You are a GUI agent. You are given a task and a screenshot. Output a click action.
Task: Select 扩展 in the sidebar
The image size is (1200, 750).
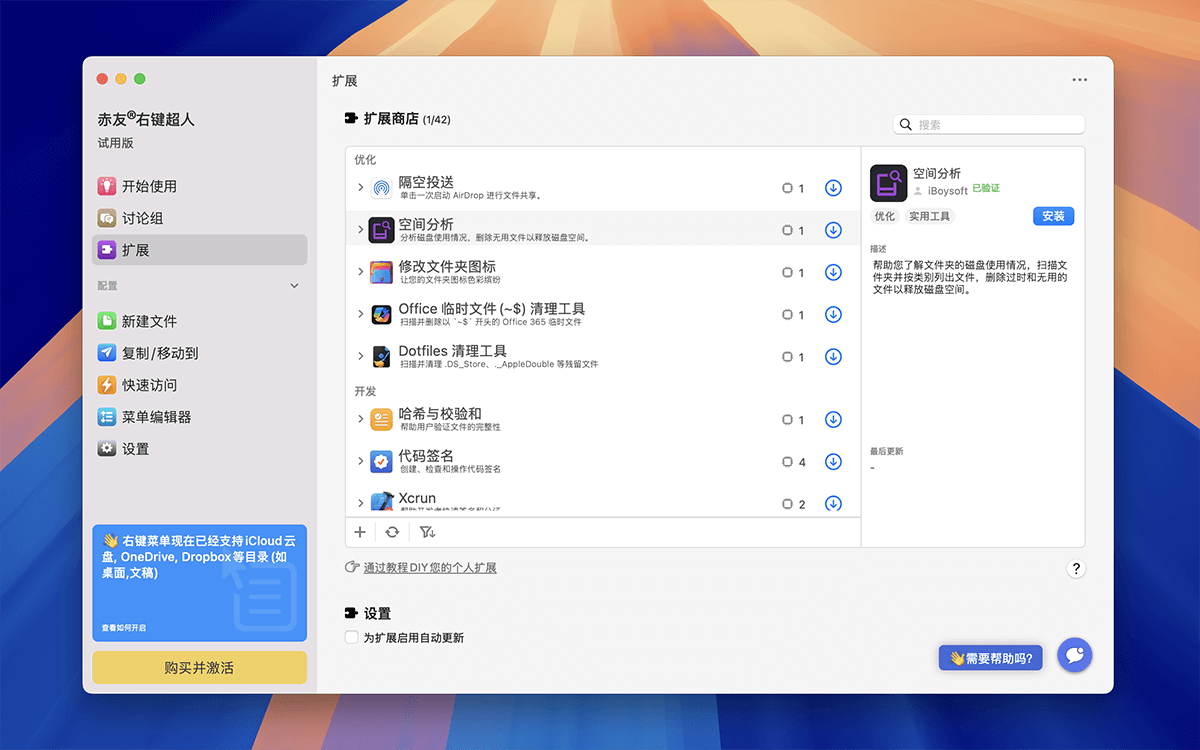coord(199,250)
